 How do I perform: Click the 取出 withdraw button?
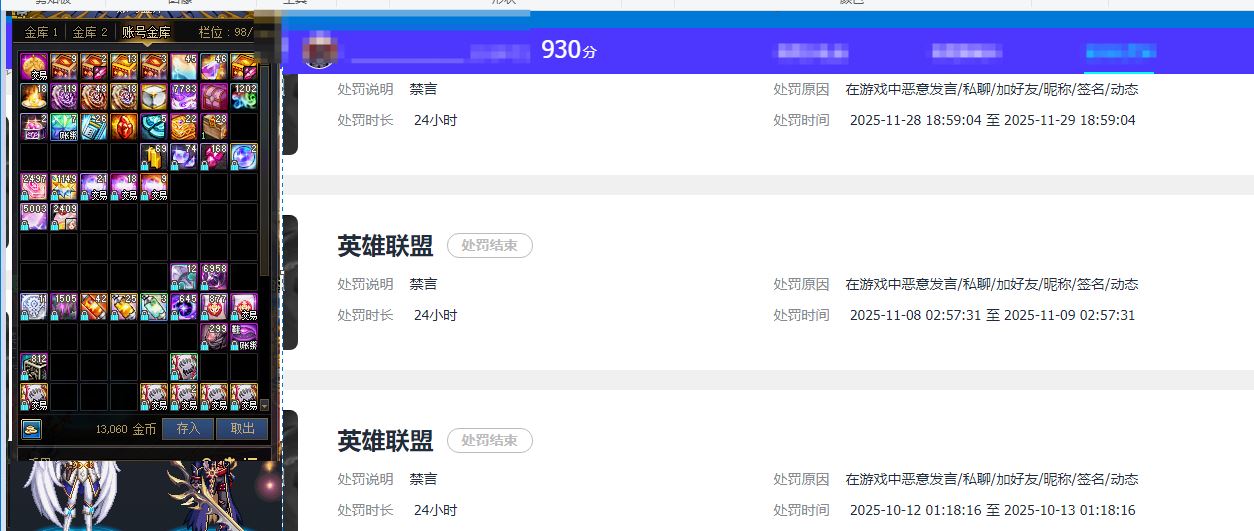click(x=242, y=428)
